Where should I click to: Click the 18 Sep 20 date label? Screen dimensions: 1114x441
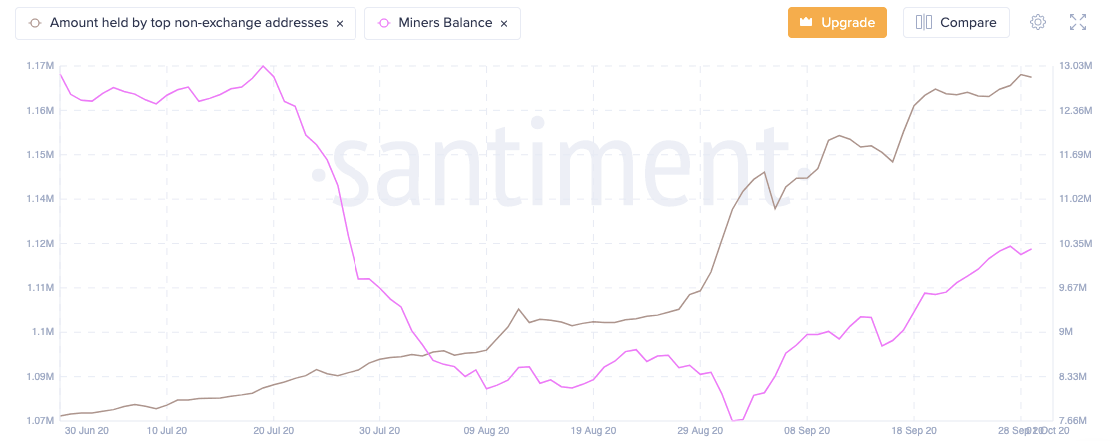tap(913, 432)
